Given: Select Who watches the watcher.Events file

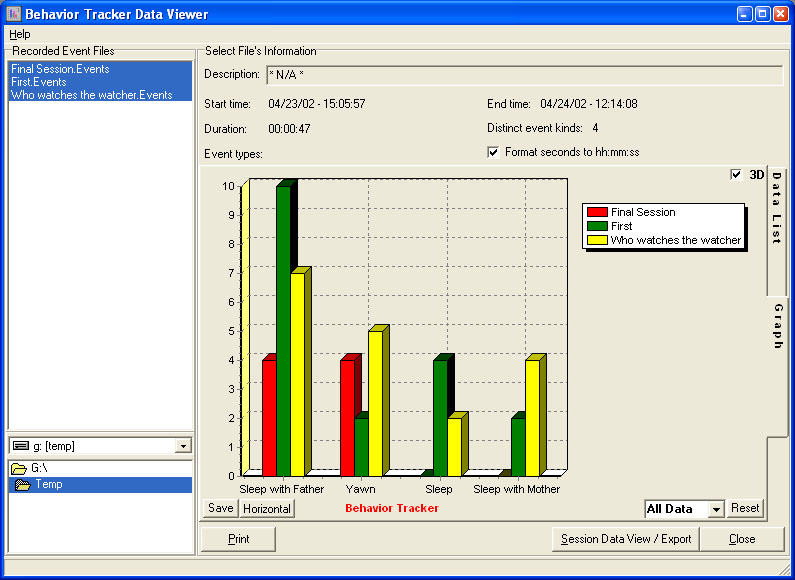Looking at the screenshot, I should (x=100, y=95).
